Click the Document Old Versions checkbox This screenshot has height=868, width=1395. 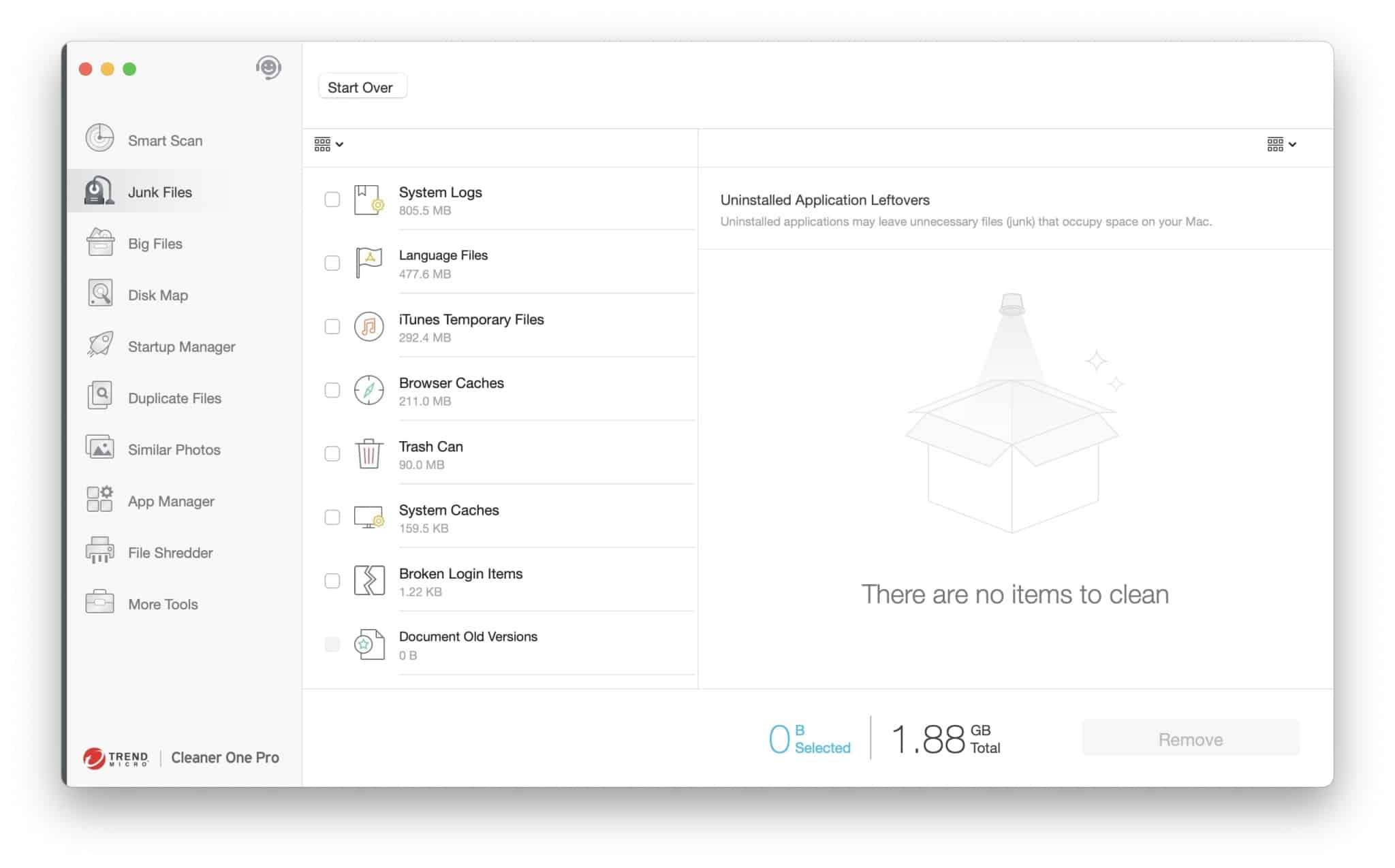pos(332,644)
